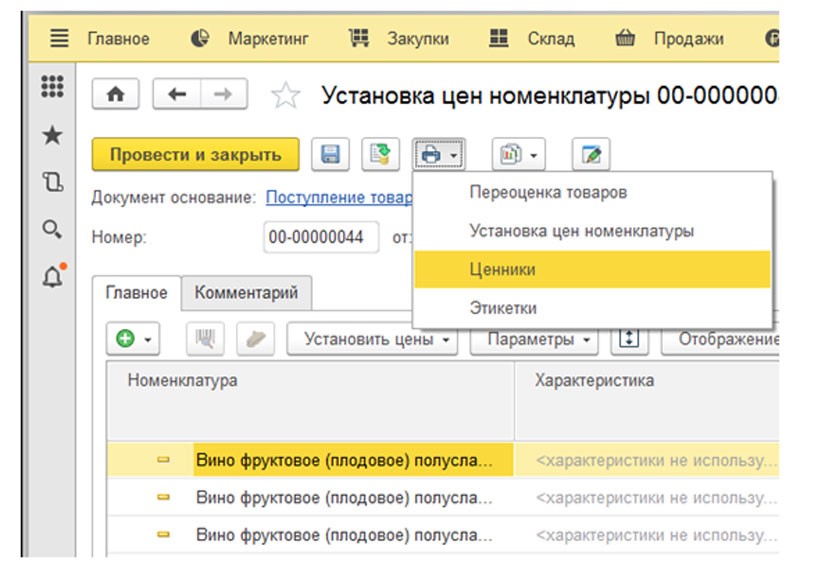
Task: Open the 'Параметры' dropdown
Action: 541,339
